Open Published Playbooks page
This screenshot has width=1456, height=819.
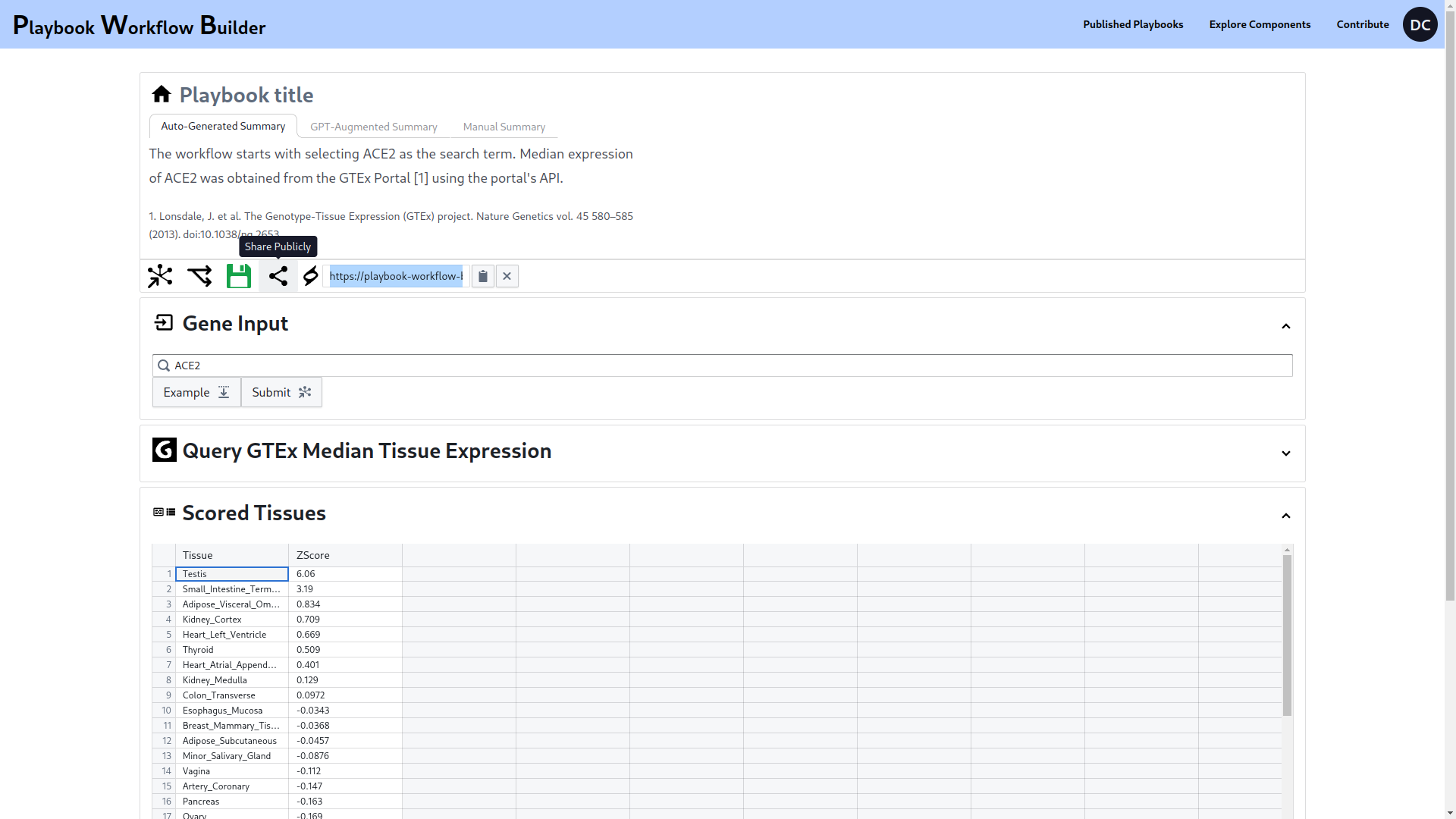click(1133, 24)
